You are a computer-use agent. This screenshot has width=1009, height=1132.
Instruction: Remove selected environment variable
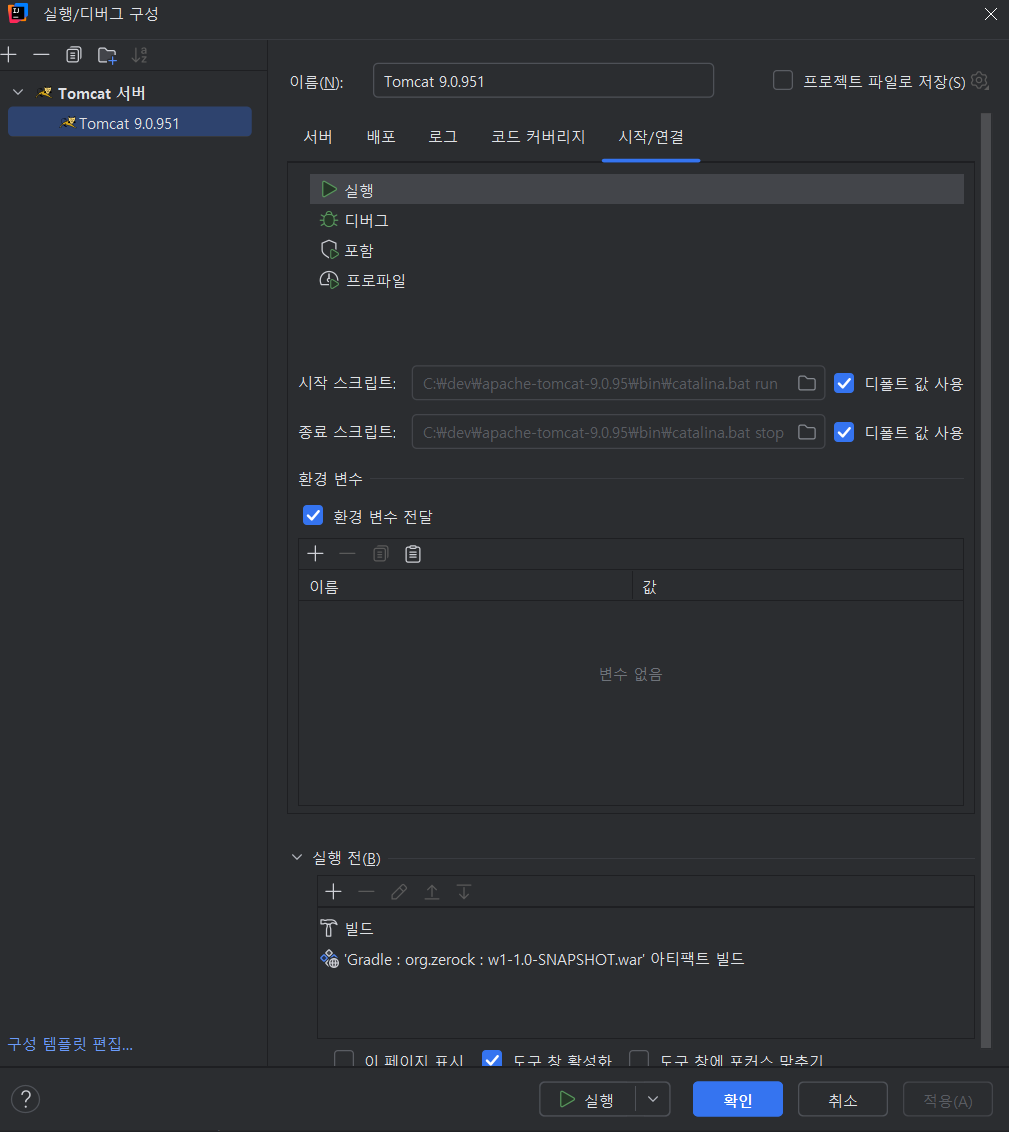pyautogui.click(x=347, y=554)
